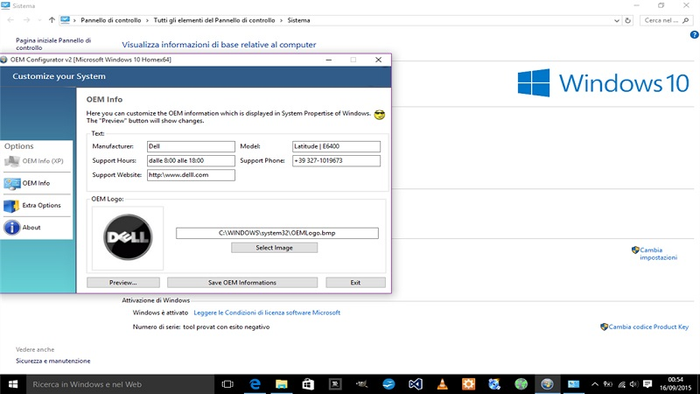Viewport: 700px width, 394px height.
Task: Select Pannello di controllo breadcrumb
Action: point(111,20)
